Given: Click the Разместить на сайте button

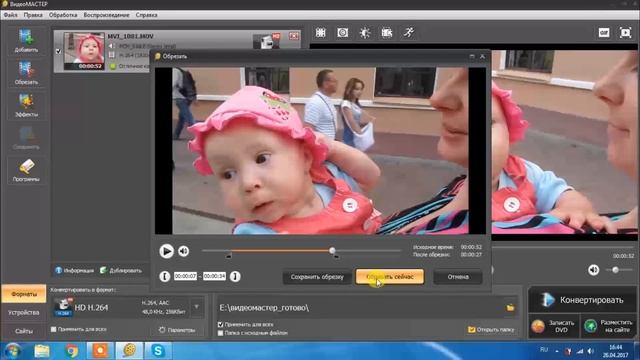Looking at the screenshot, I should pos(609,326).
